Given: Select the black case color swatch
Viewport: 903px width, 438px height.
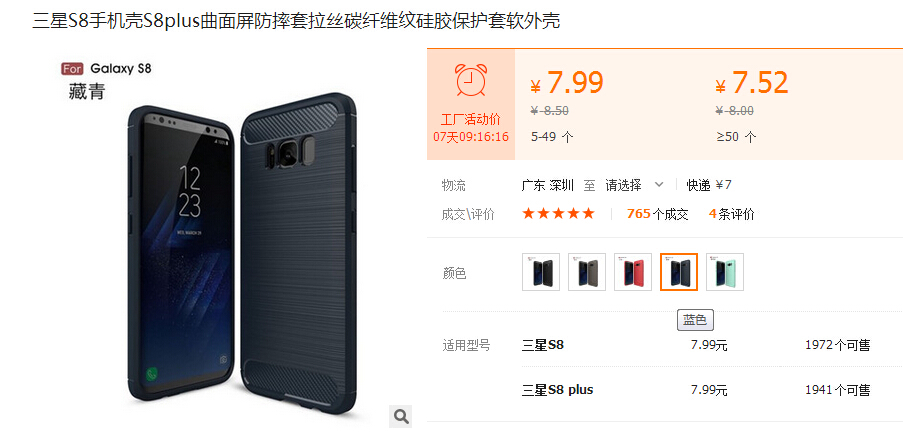Looking at the screenshot, I should point(541,272).
